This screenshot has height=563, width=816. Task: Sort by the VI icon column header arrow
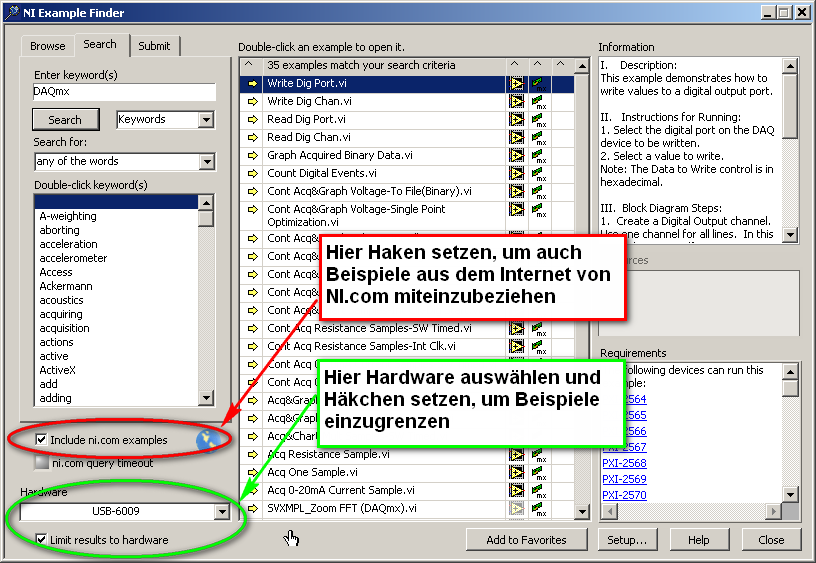click(515, 65)
